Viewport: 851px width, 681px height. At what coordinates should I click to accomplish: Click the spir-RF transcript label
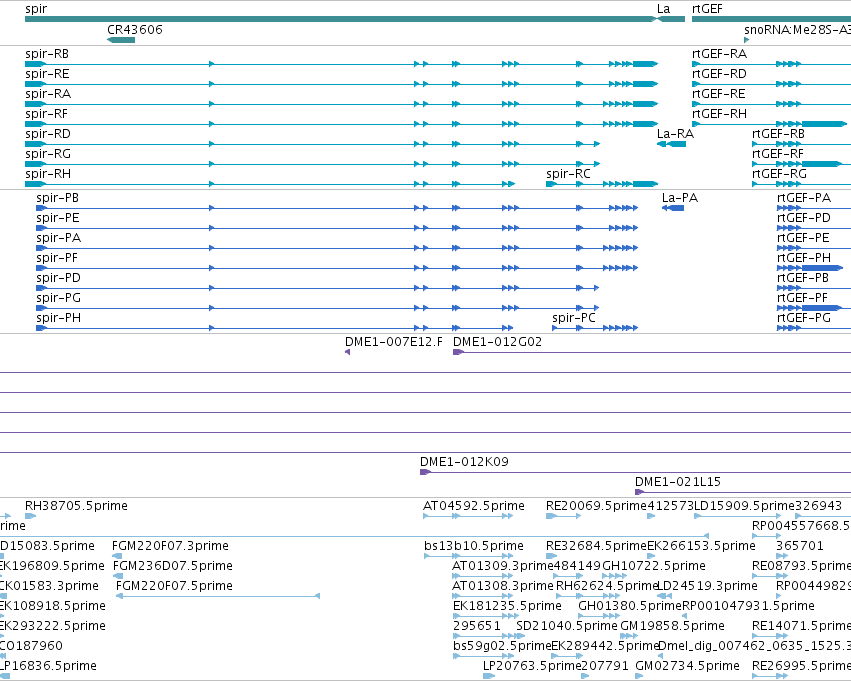click(x=46, y=114)
